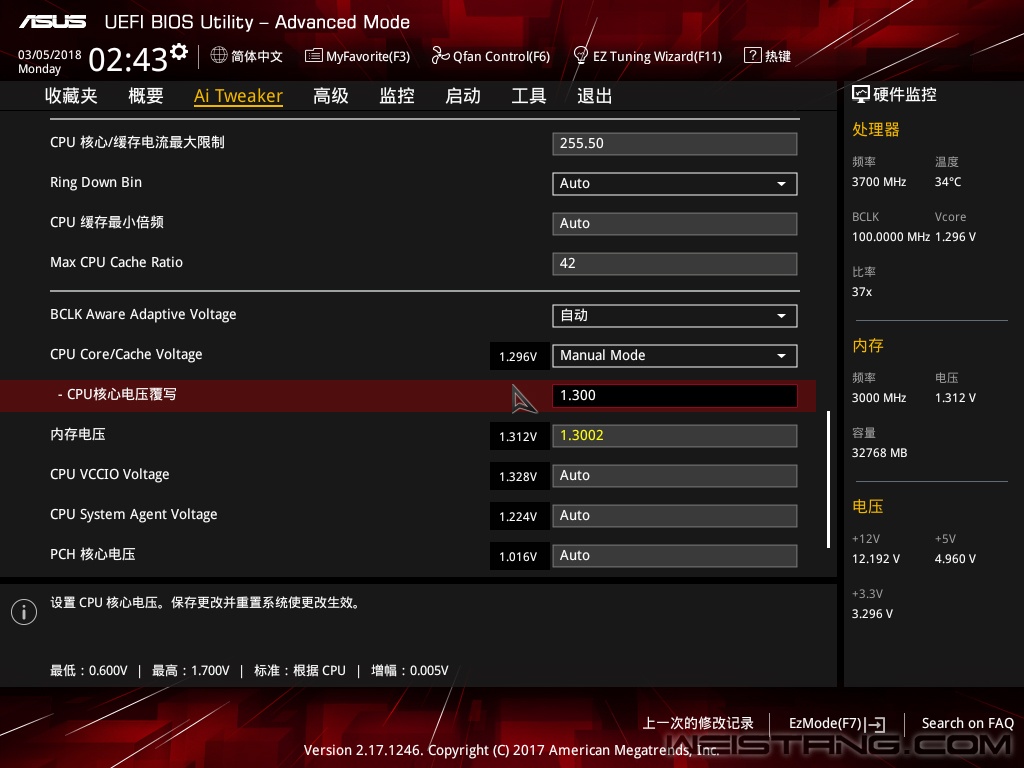This screenshot has height=768, width=1024.
Task: Click PCH 核心电压 Auto field
Action: (x=675, y=555)
